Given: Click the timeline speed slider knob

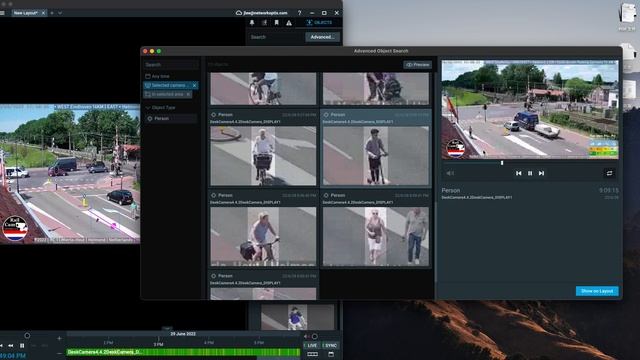Looking at the screenshot, I should pyautogui.click(x=27, y=336).
